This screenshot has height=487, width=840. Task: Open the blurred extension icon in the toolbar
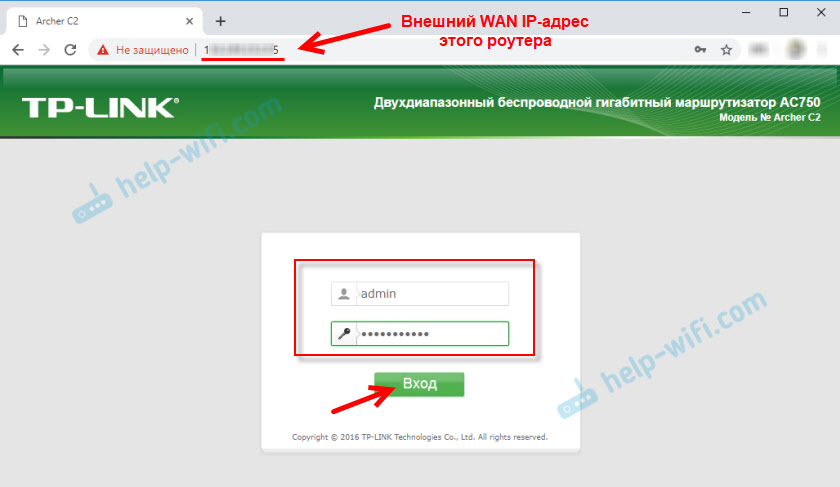tap(758, 50)
